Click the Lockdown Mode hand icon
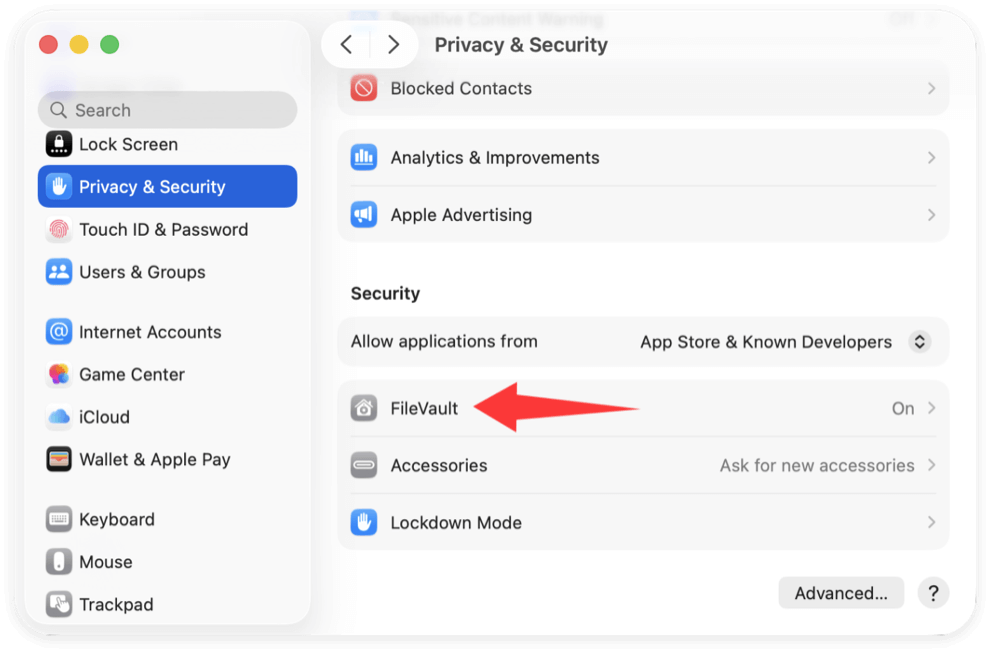The image size is (991, 653). coord(364,522)
